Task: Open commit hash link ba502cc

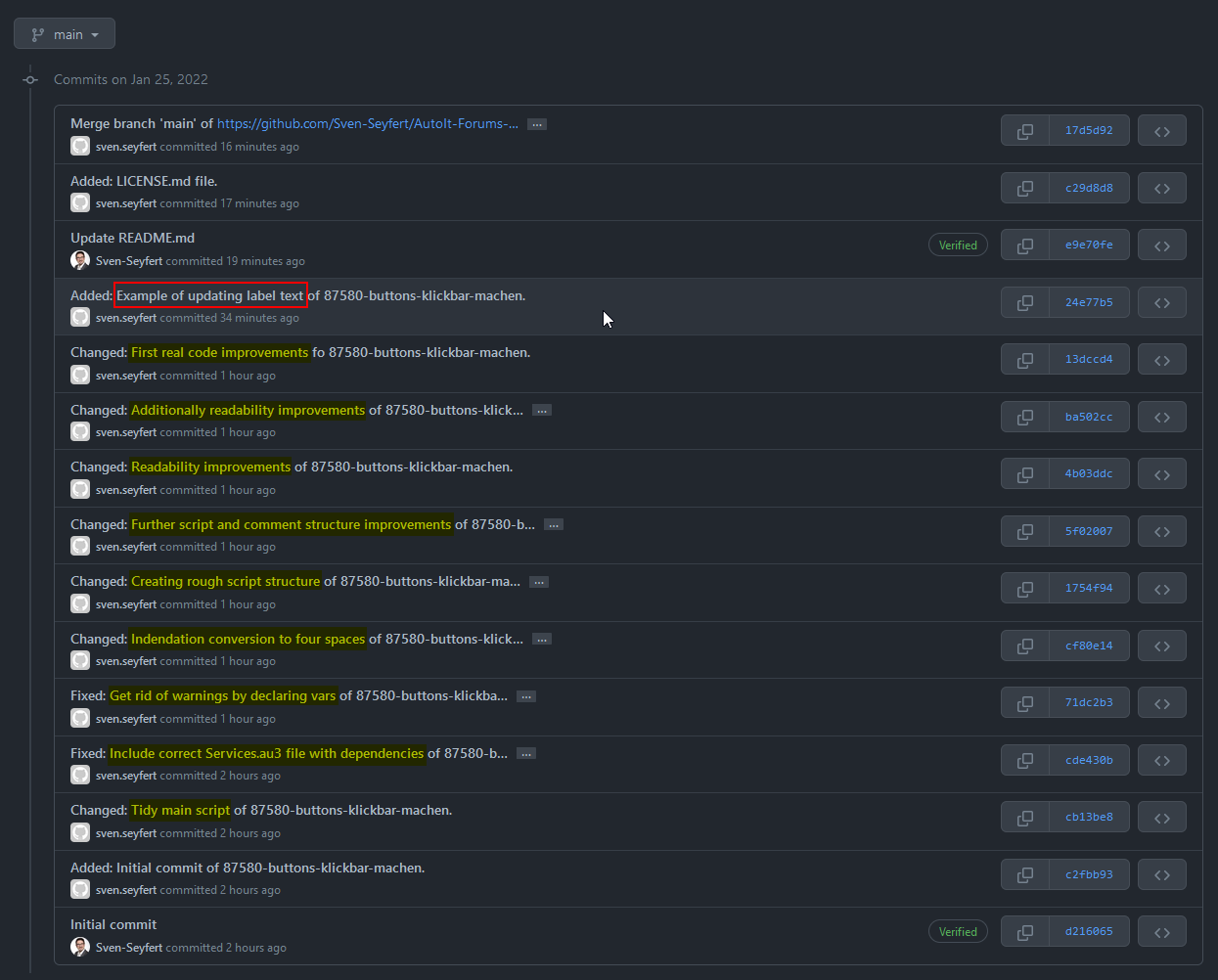Action: 1088,417
